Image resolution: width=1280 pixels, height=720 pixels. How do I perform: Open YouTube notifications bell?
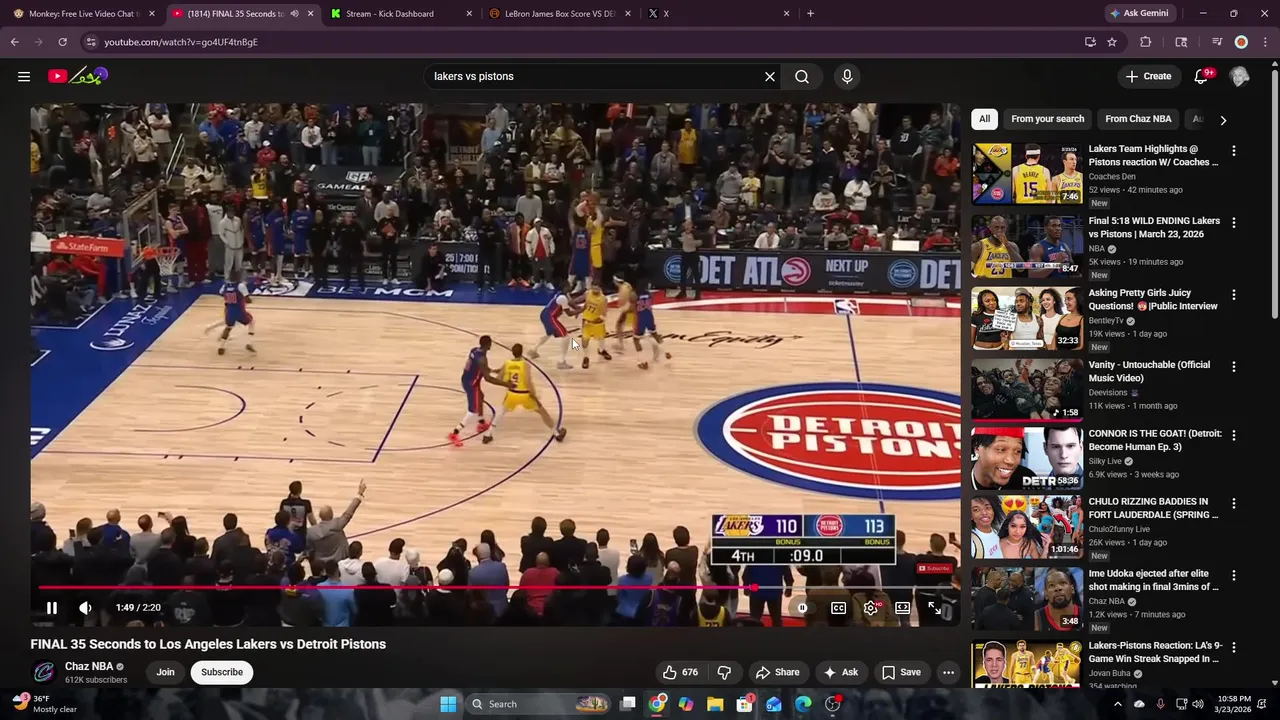[1201, 76]
